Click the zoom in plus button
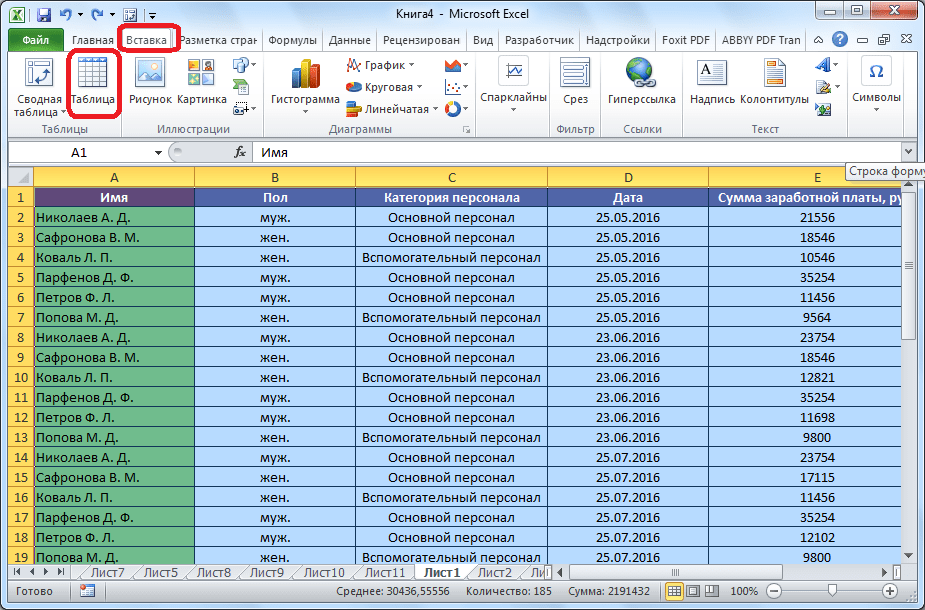The width and height of the screenshot is (925, 610). (x=888, y=592)
